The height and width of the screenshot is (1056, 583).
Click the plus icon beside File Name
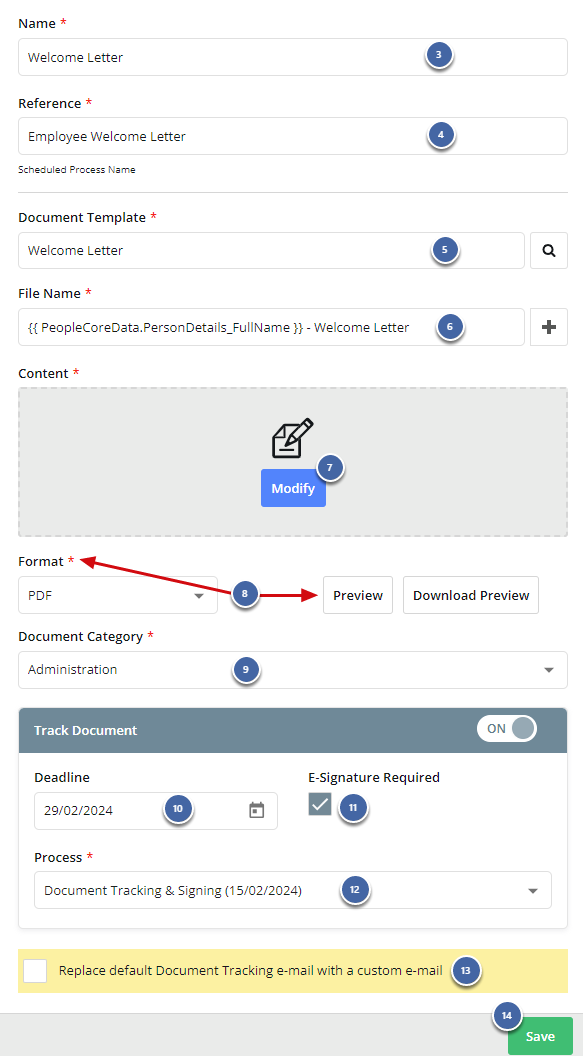pos(549,327)
